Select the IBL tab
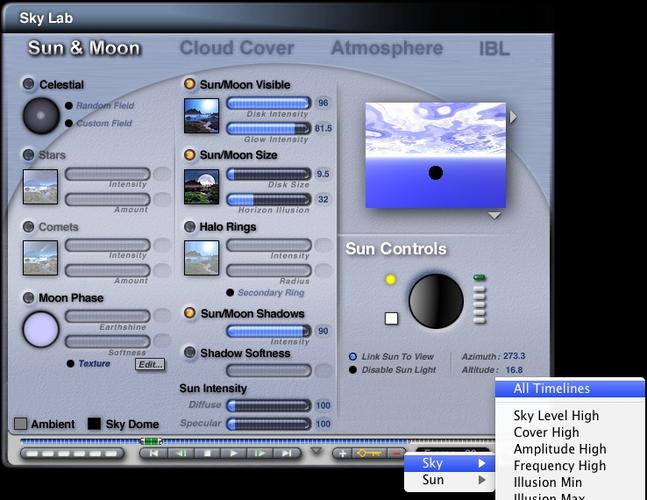The height and width of the screenshot is (500, 647). pos(494,49)
